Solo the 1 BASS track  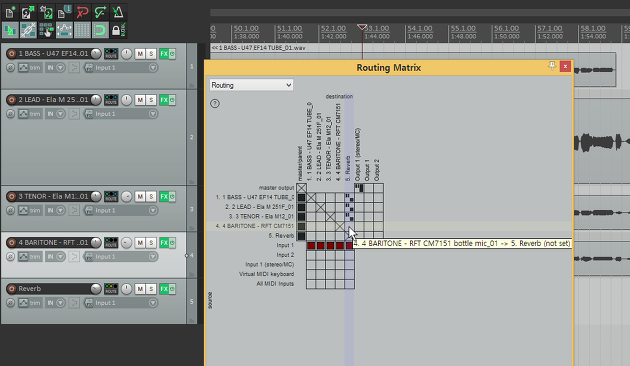(x=151, y=53)
